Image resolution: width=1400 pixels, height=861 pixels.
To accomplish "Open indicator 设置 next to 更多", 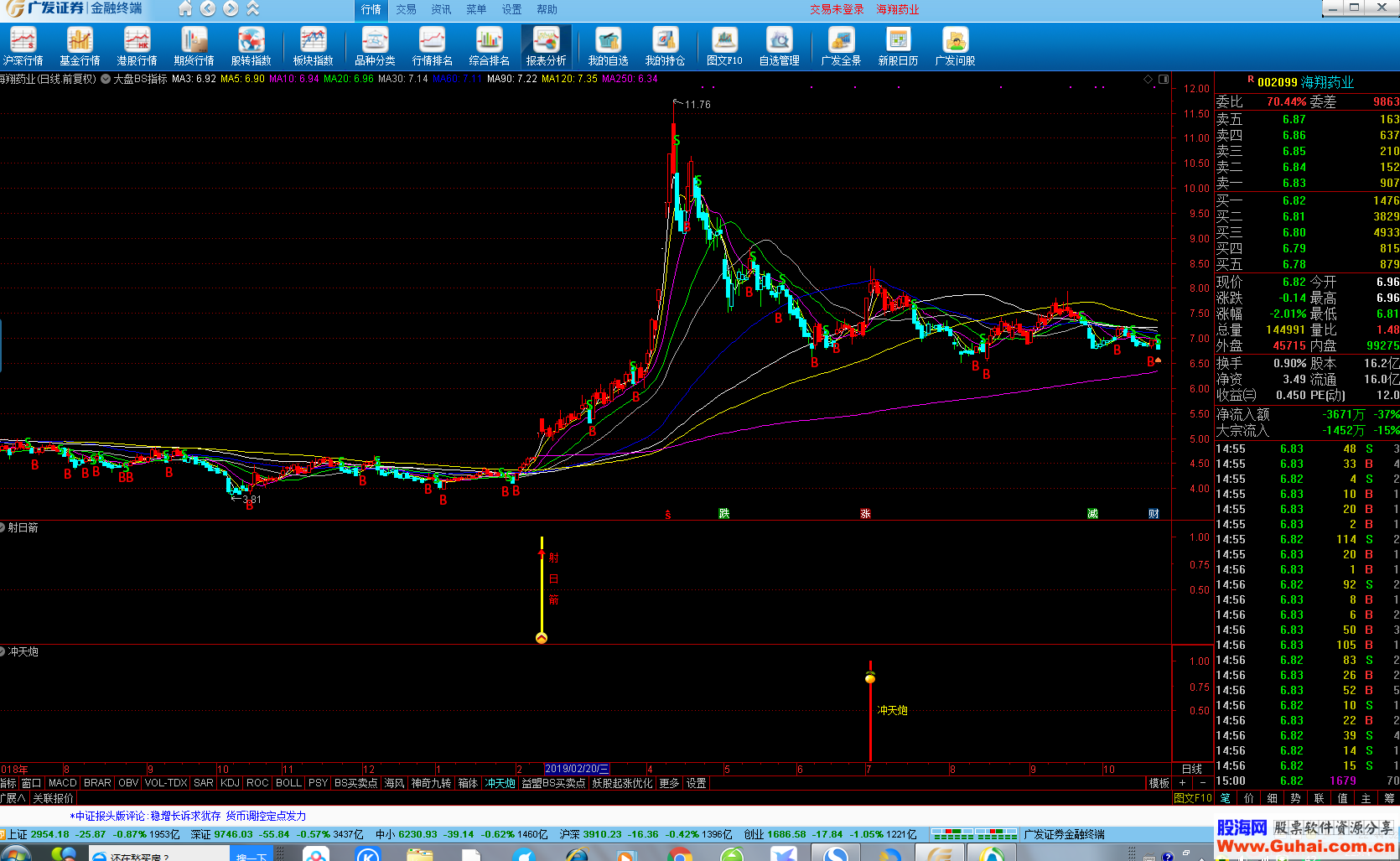I will 697,783.
